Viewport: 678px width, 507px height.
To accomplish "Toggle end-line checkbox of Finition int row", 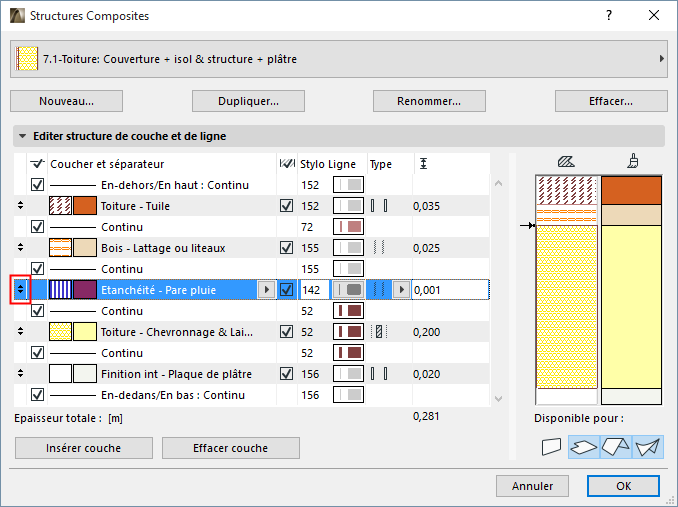I will coord(287,373).
